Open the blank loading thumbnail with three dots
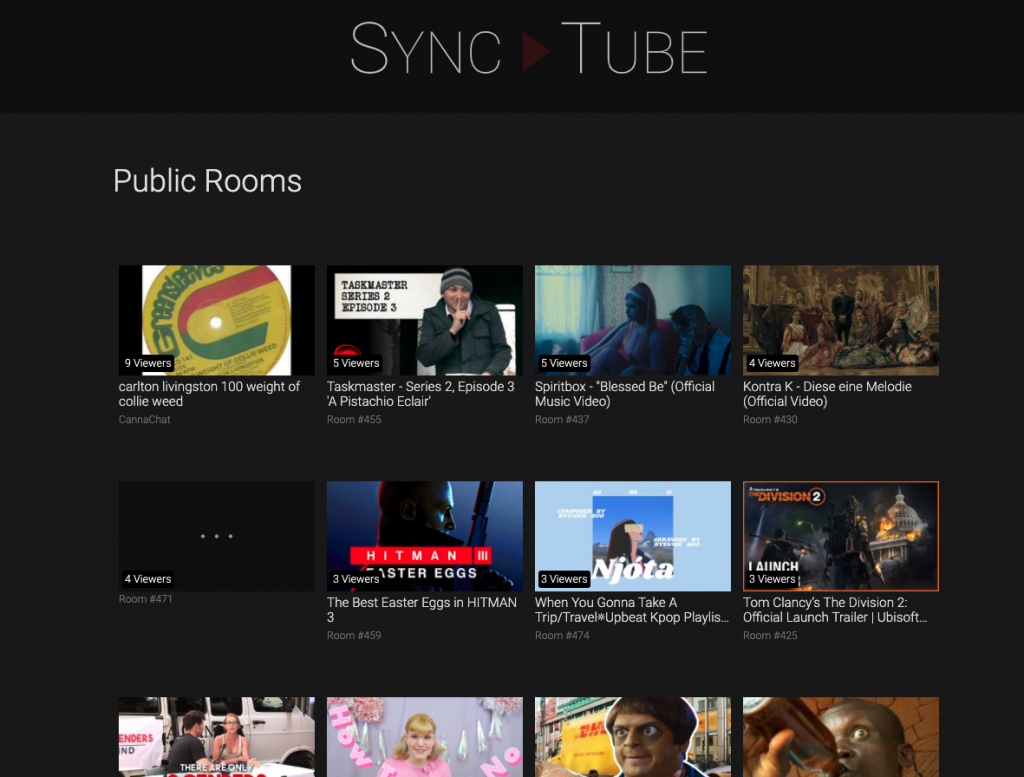Screen dimensions: 1024x777 tap(216, 536)
